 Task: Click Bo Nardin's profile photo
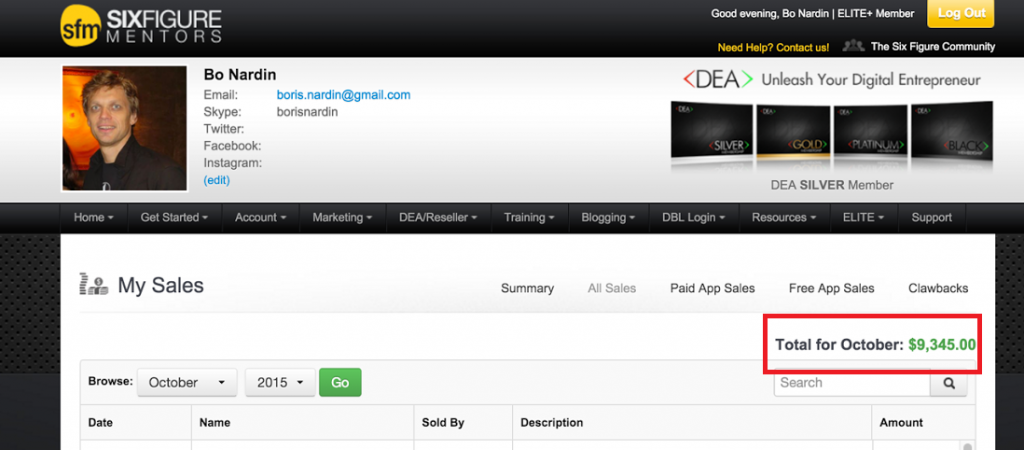[x=125, y=128]
